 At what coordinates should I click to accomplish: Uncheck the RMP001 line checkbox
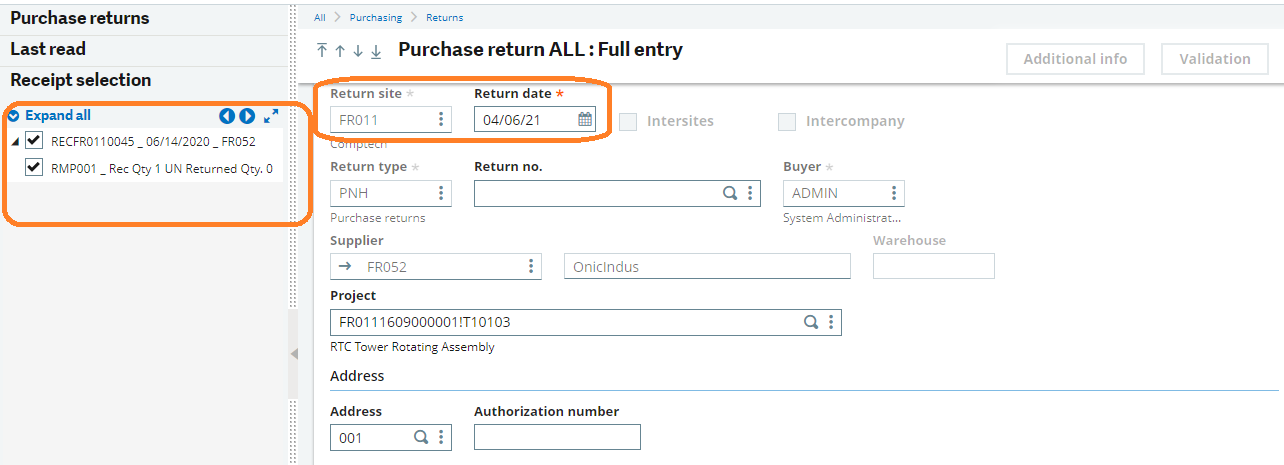[34, 167]
